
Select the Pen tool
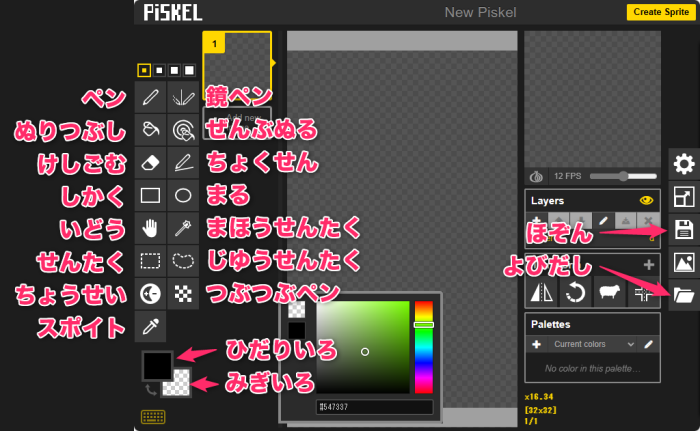[x=151, y=97]
